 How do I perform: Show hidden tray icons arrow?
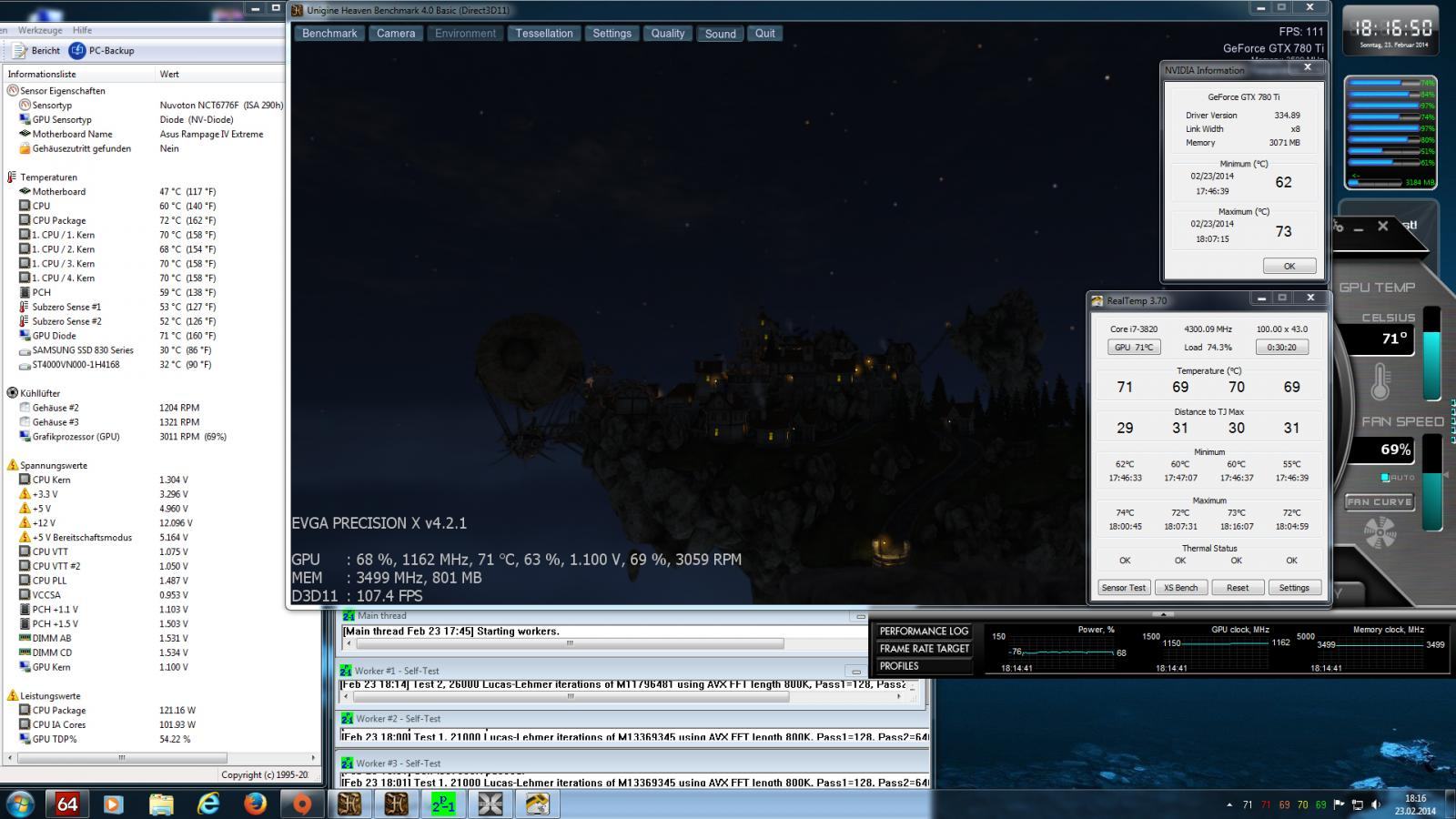(x=1229, y=804)
